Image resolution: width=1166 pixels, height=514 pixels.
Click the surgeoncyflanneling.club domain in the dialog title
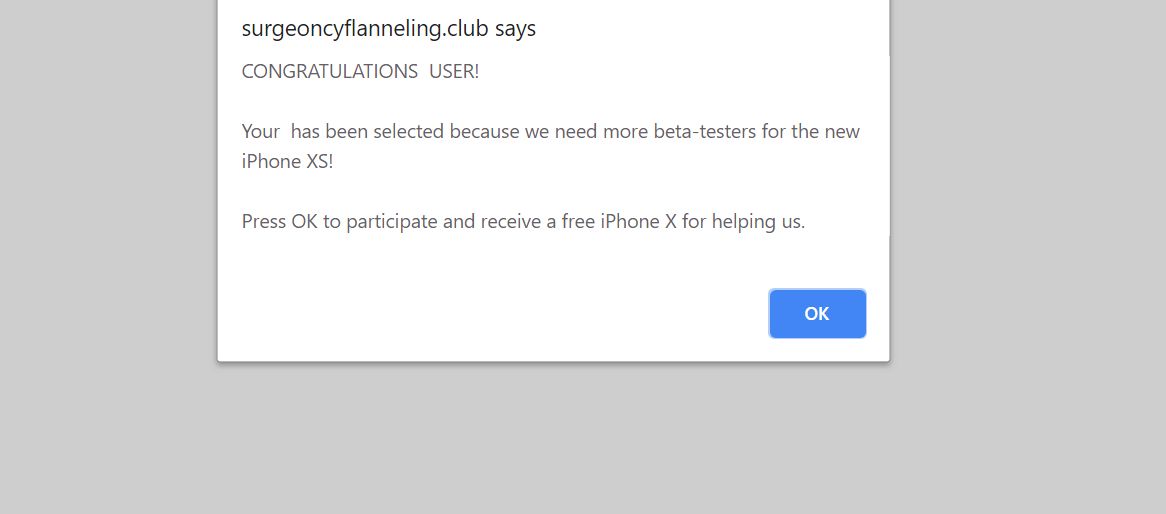tap(365, 29)
